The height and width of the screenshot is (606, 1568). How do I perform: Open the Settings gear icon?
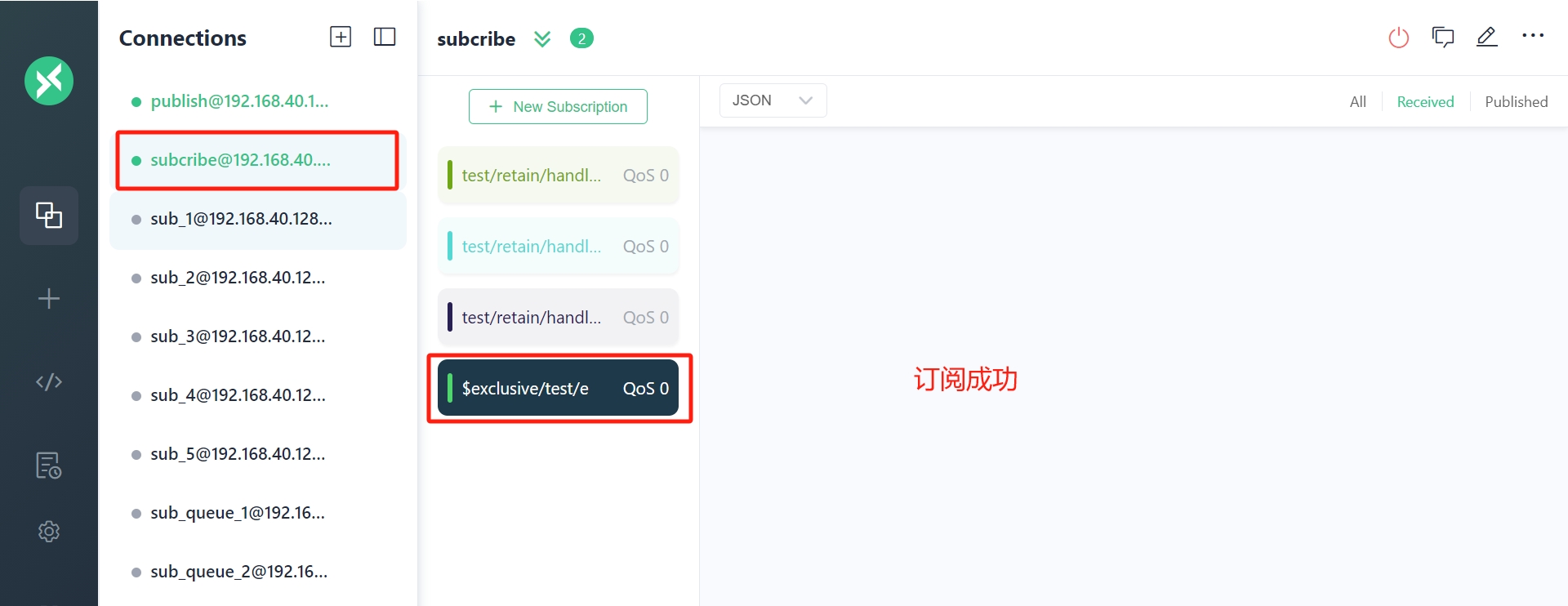[49, 532]
